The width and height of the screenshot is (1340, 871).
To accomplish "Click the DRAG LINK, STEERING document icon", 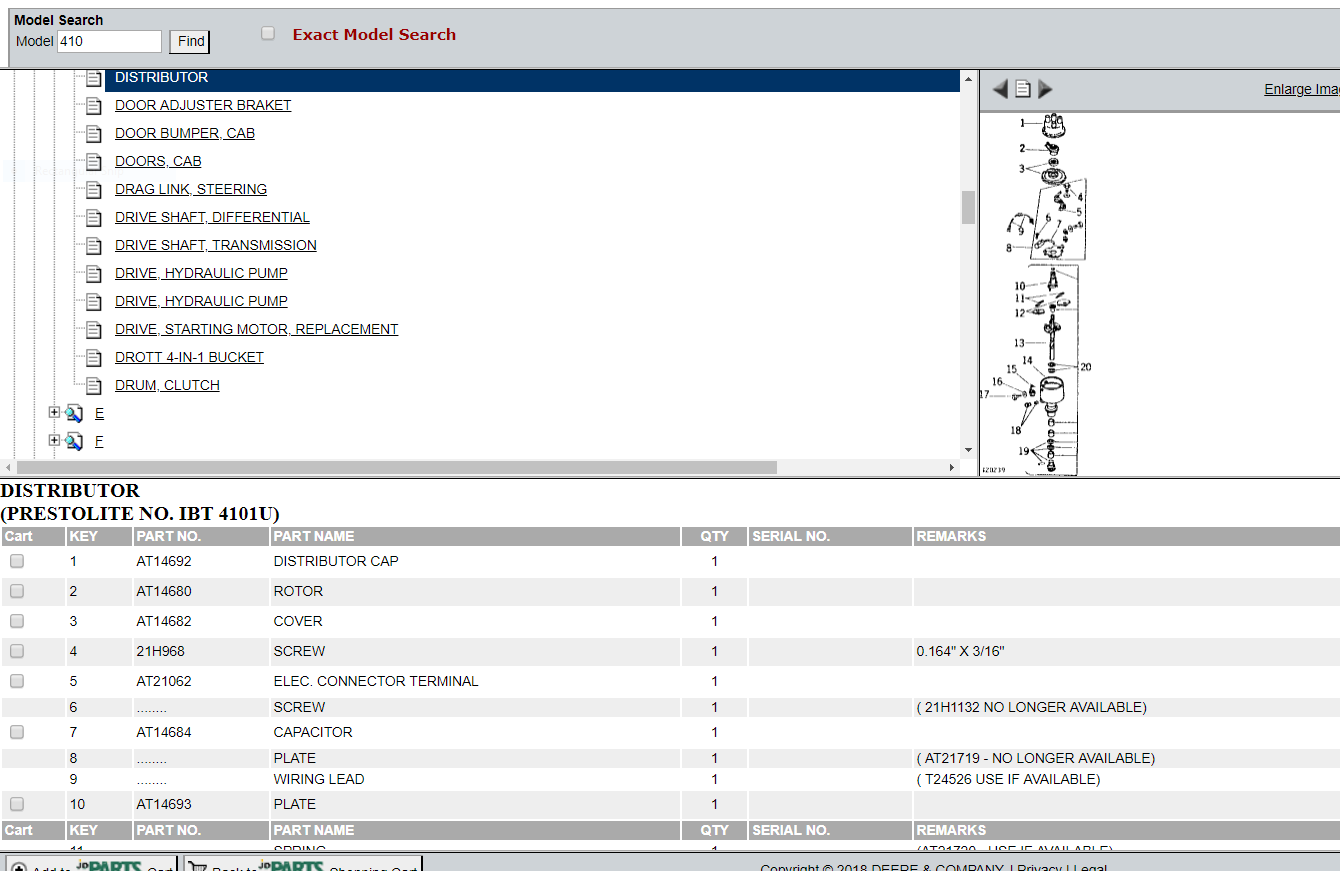I will pyautogui.click(x=94, y=190).
